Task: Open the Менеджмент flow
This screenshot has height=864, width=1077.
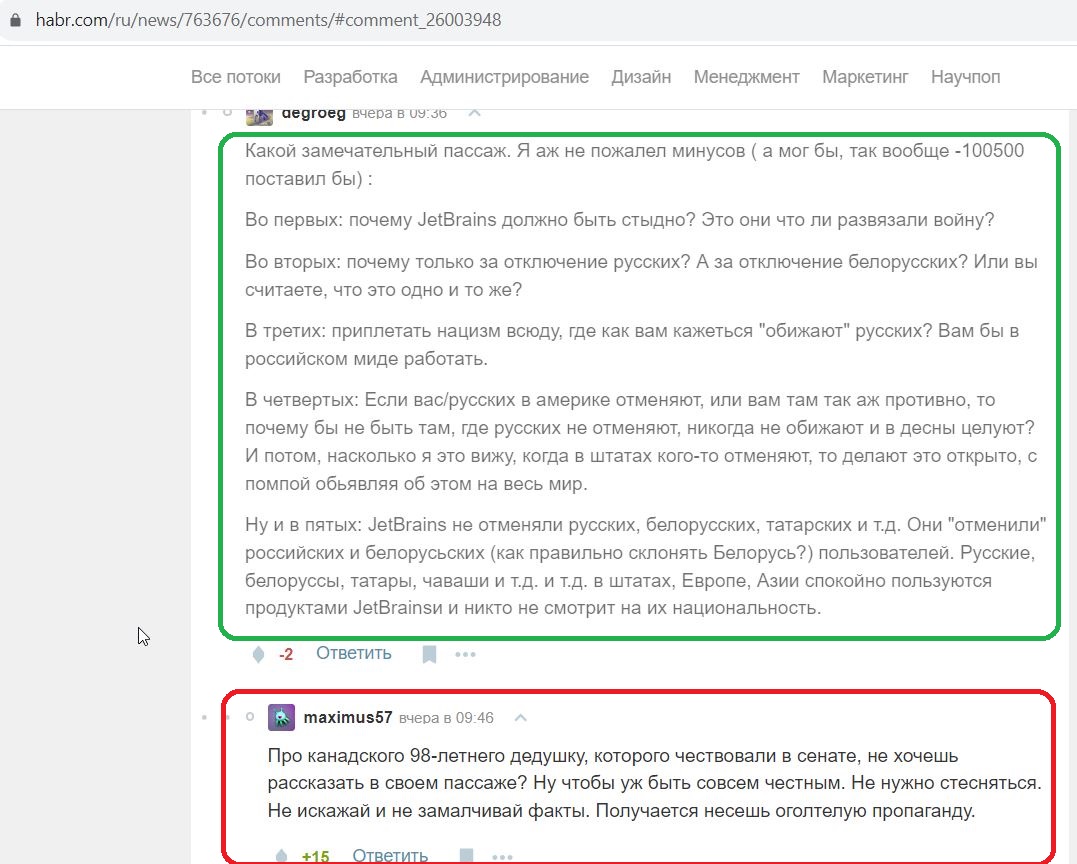Action: tap(747, 77)
